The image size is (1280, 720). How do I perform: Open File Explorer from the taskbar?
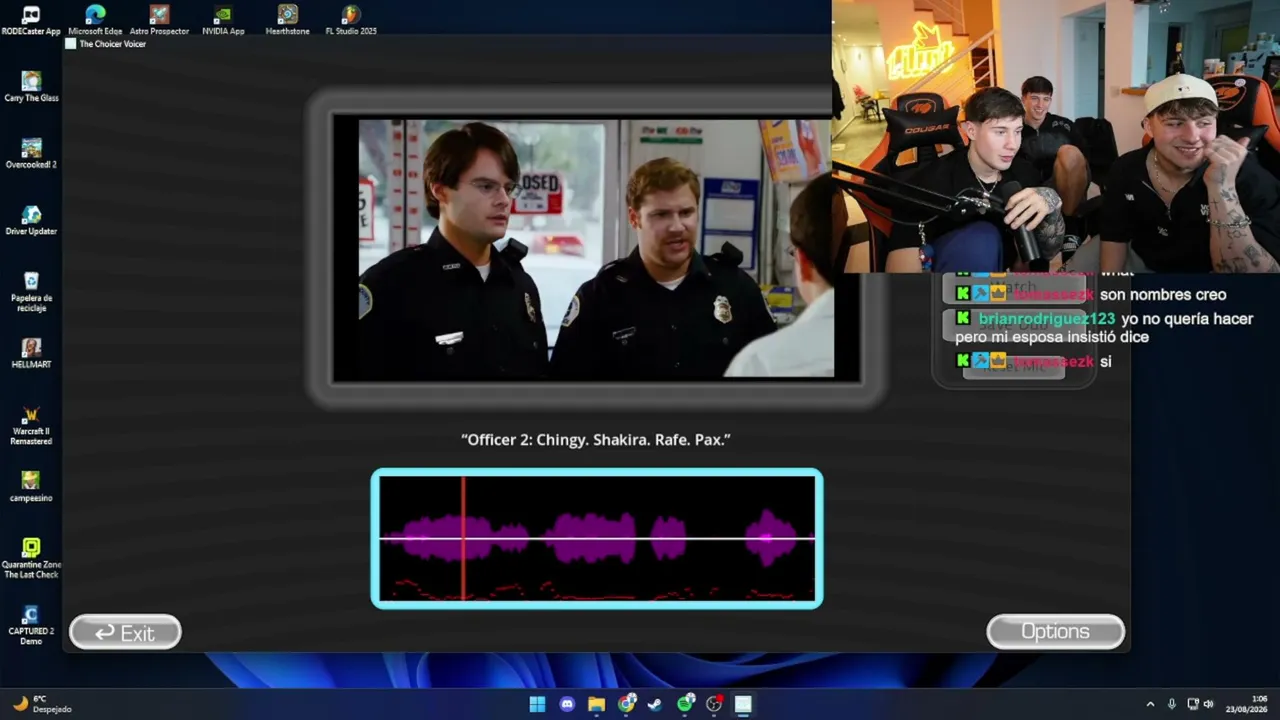tap(596, 704)
